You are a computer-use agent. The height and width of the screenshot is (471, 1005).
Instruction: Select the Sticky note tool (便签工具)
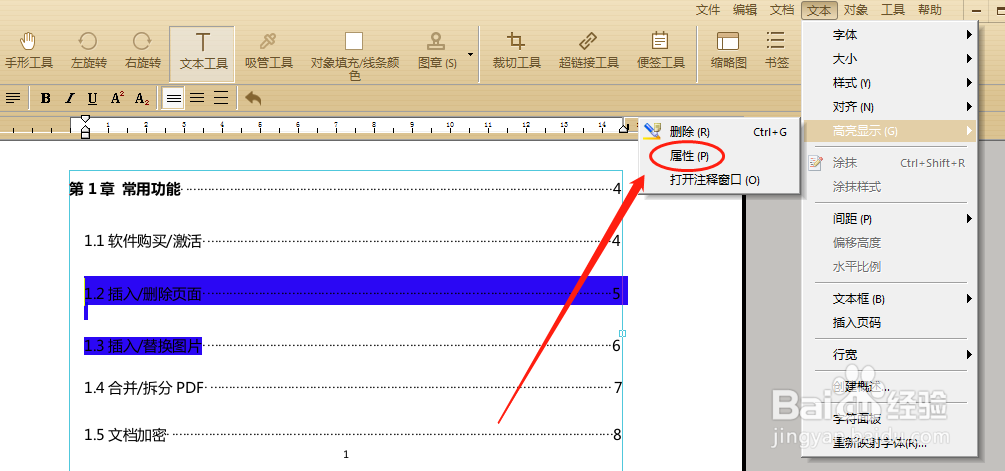tap(661, 51)
